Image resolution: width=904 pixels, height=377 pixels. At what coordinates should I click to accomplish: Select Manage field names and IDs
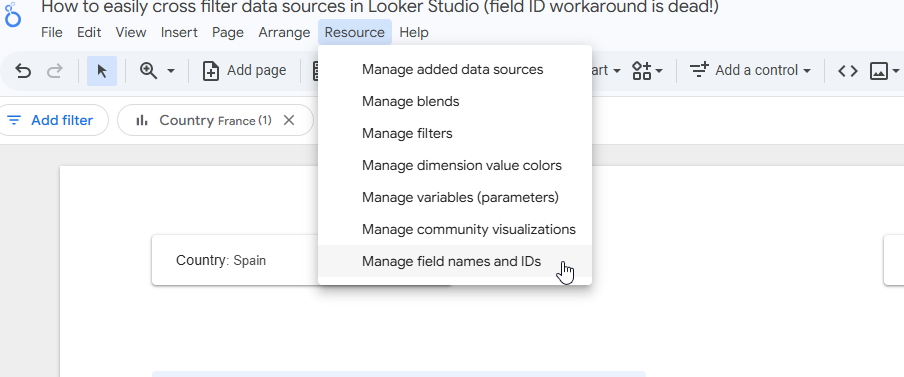(x=454, y=262)
